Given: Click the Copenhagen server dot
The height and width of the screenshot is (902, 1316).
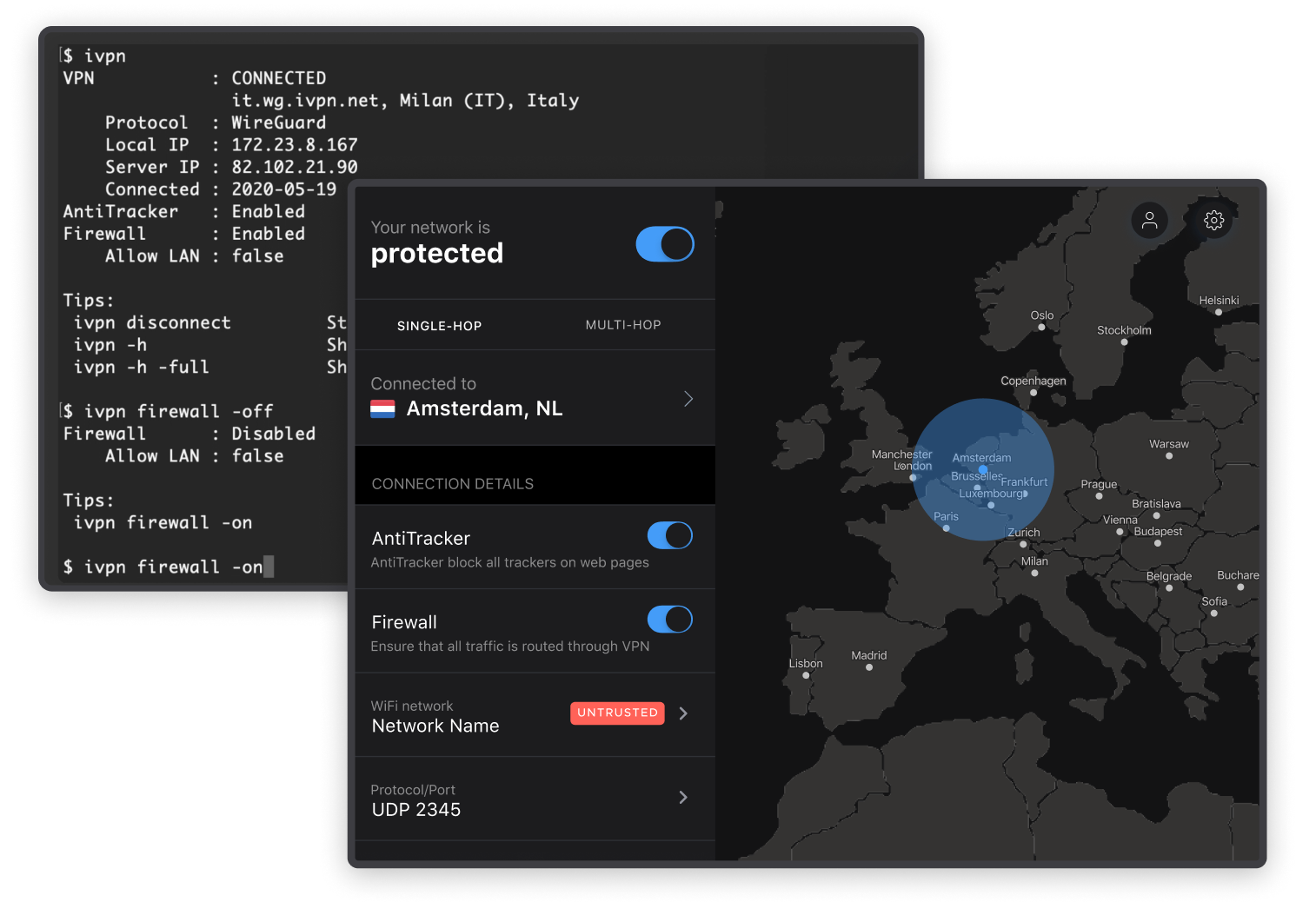Looking at the screenshot, I should [x=1033, y=392].
